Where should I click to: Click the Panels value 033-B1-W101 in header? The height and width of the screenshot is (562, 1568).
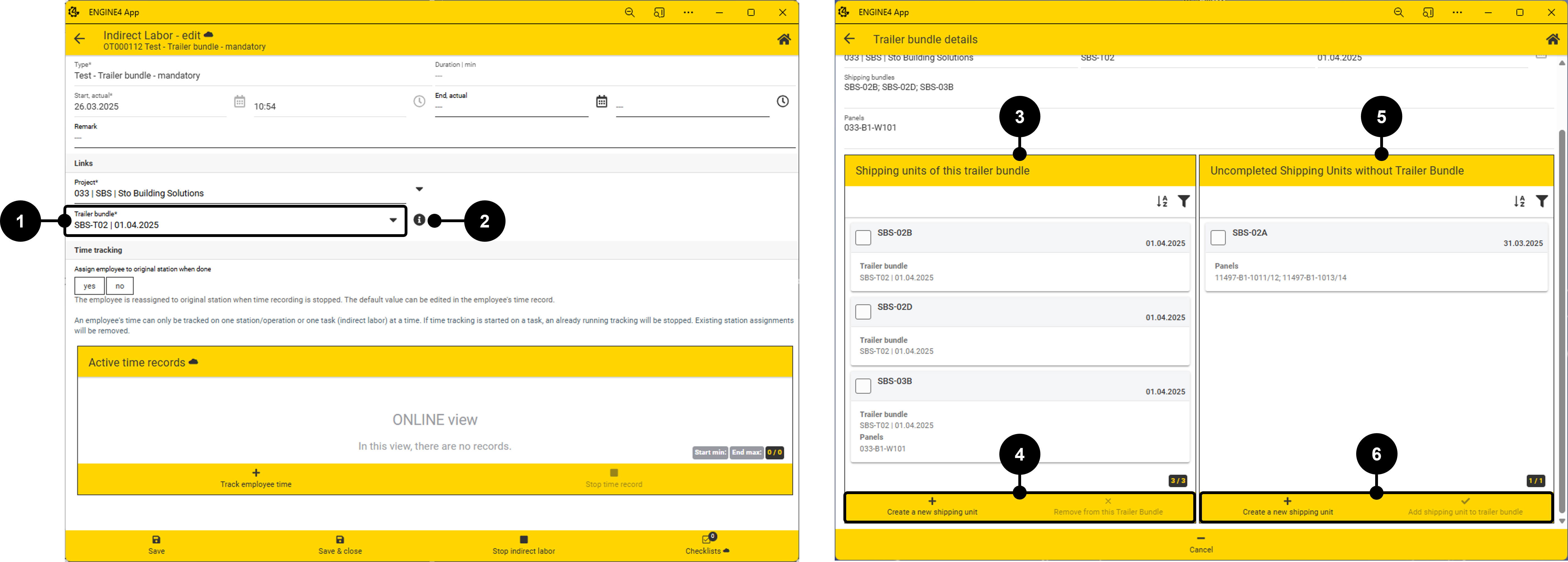(x=870, y=128)
